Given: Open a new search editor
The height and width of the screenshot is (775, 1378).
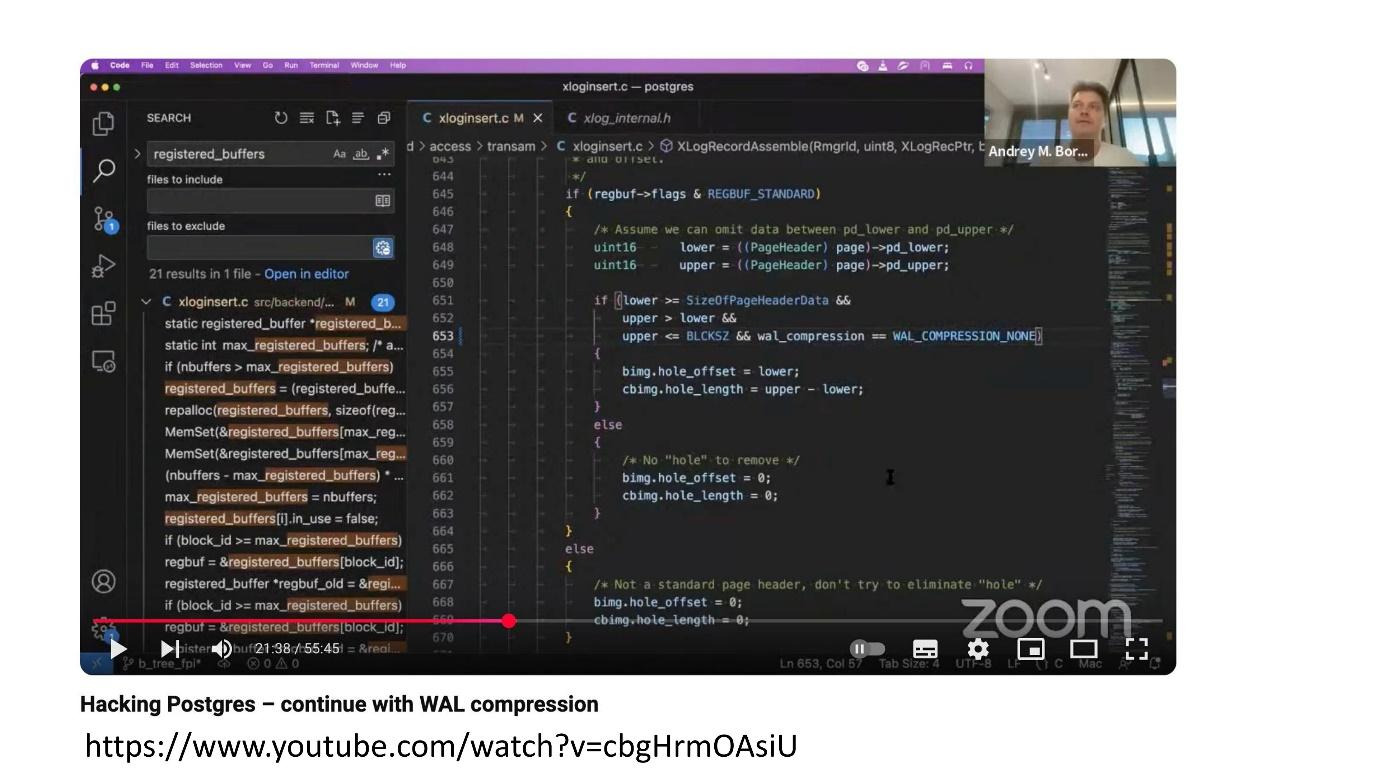Looking at the screenshot, I should (332, 118).
